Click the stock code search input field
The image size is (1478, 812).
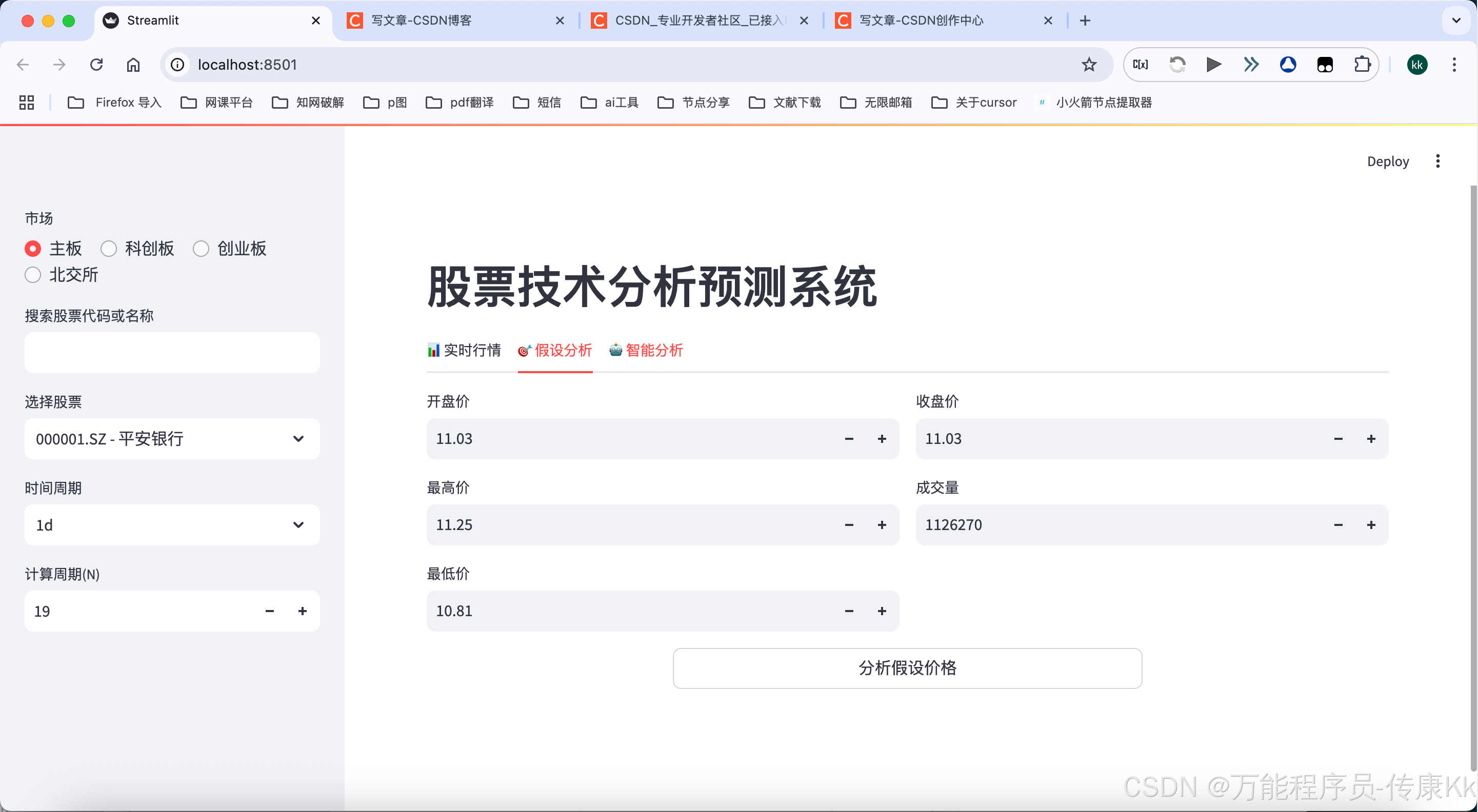pyautogui.click(x=172, y=353)
